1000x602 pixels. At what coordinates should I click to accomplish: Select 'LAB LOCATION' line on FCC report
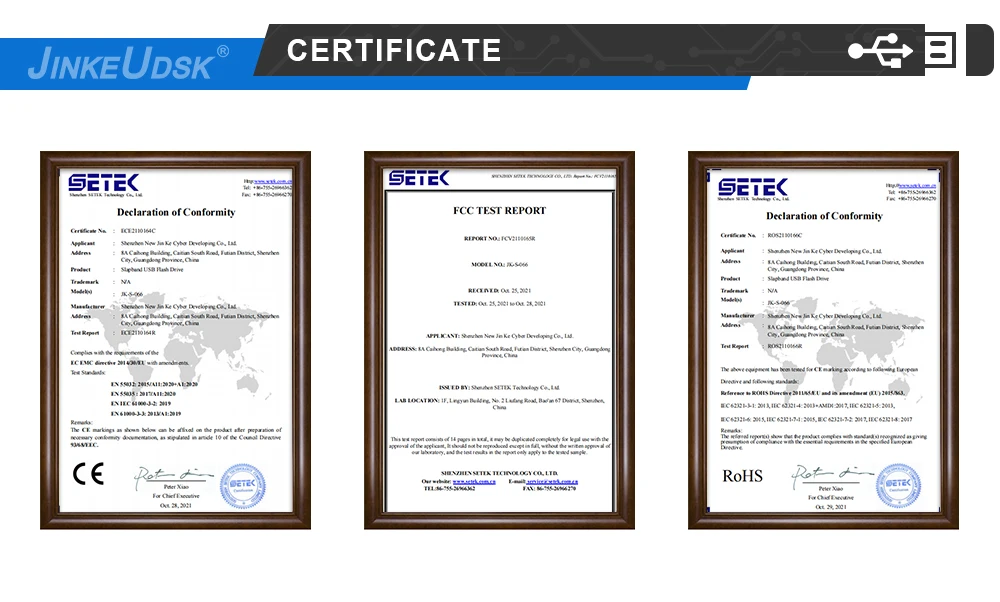tap(499, 403)
